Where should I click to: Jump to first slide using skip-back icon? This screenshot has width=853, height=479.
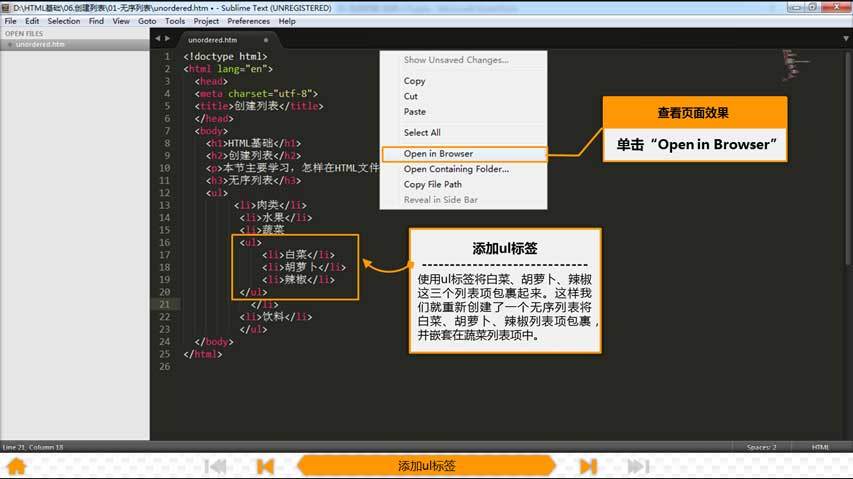pyautogui.click(x=215, y=466)
